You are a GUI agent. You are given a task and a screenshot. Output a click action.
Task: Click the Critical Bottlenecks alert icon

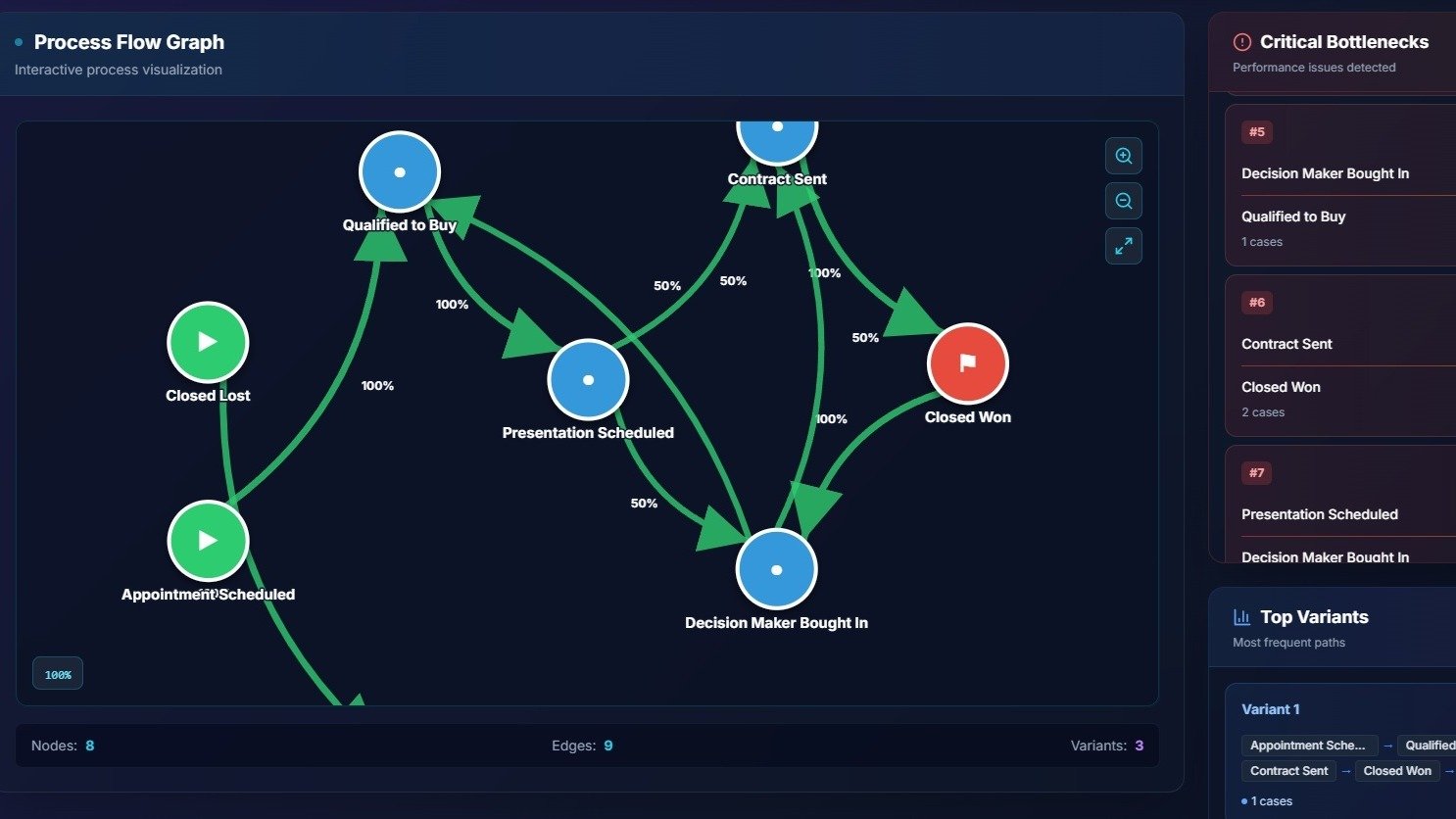click(1242, 42)
